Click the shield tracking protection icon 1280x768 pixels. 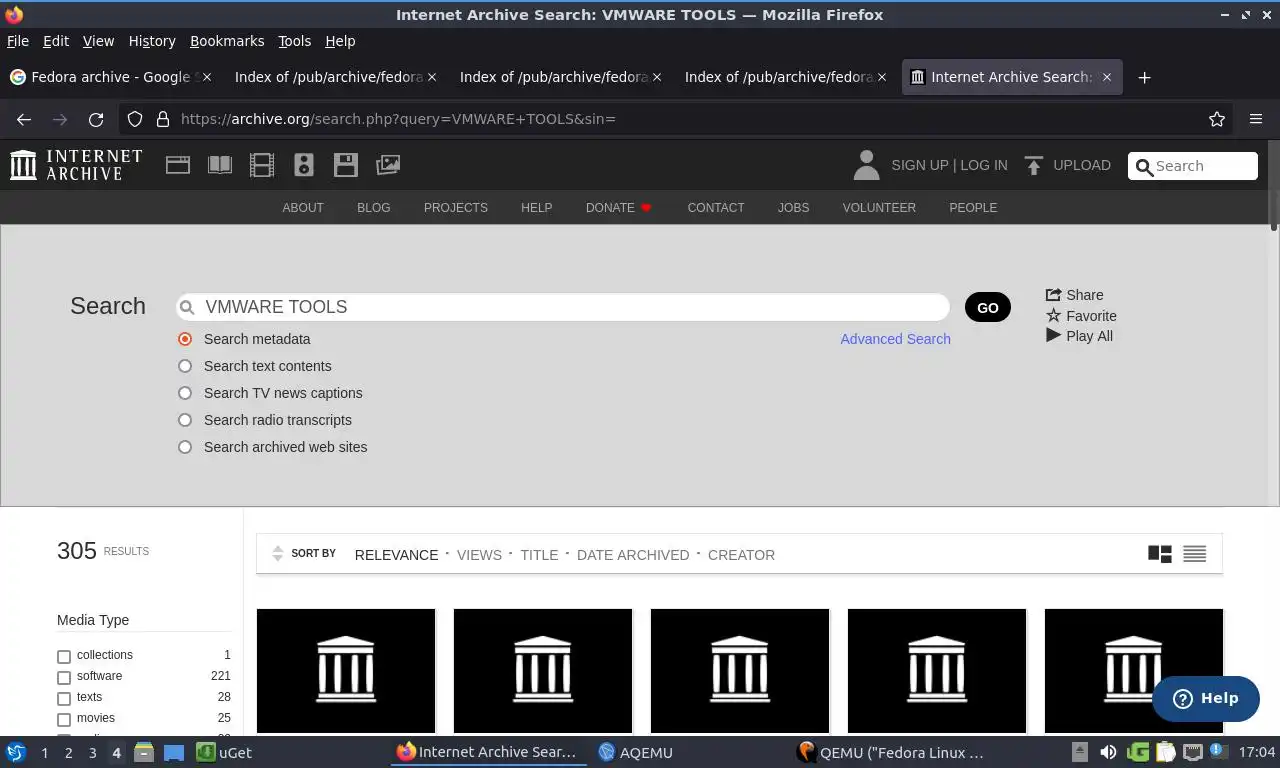pyautogui.click(x=135, y=119)
